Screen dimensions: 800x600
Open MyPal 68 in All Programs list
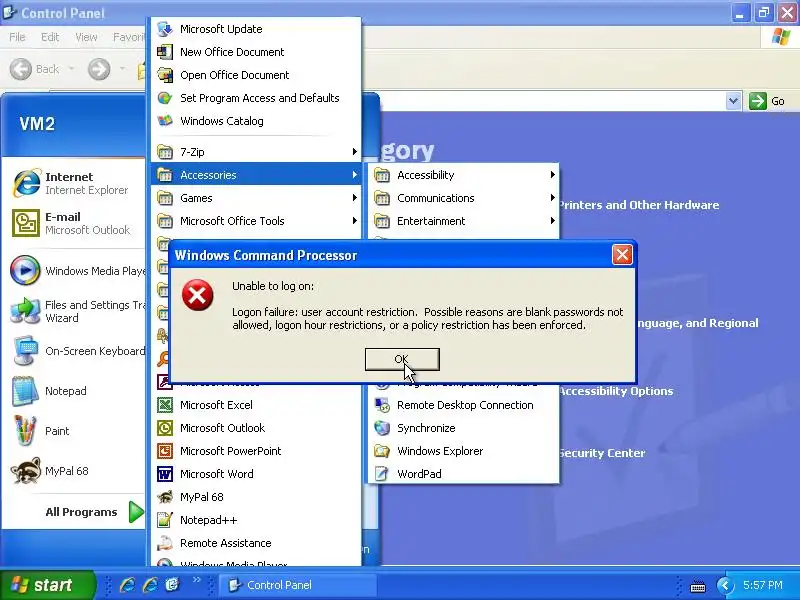pyautogui.click(x=256, y=497)
